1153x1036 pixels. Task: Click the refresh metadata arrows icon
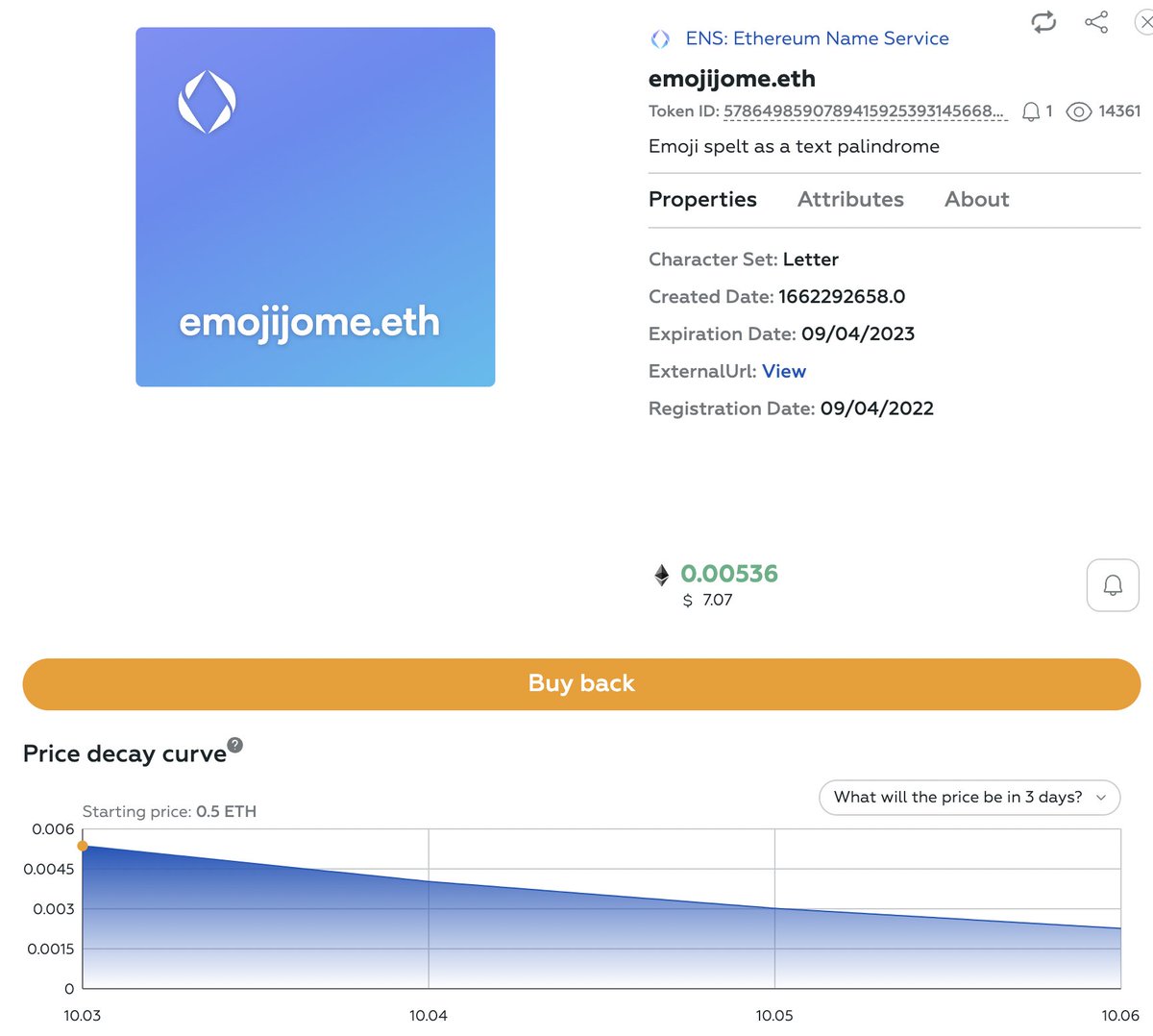(x=1043, y=22)
